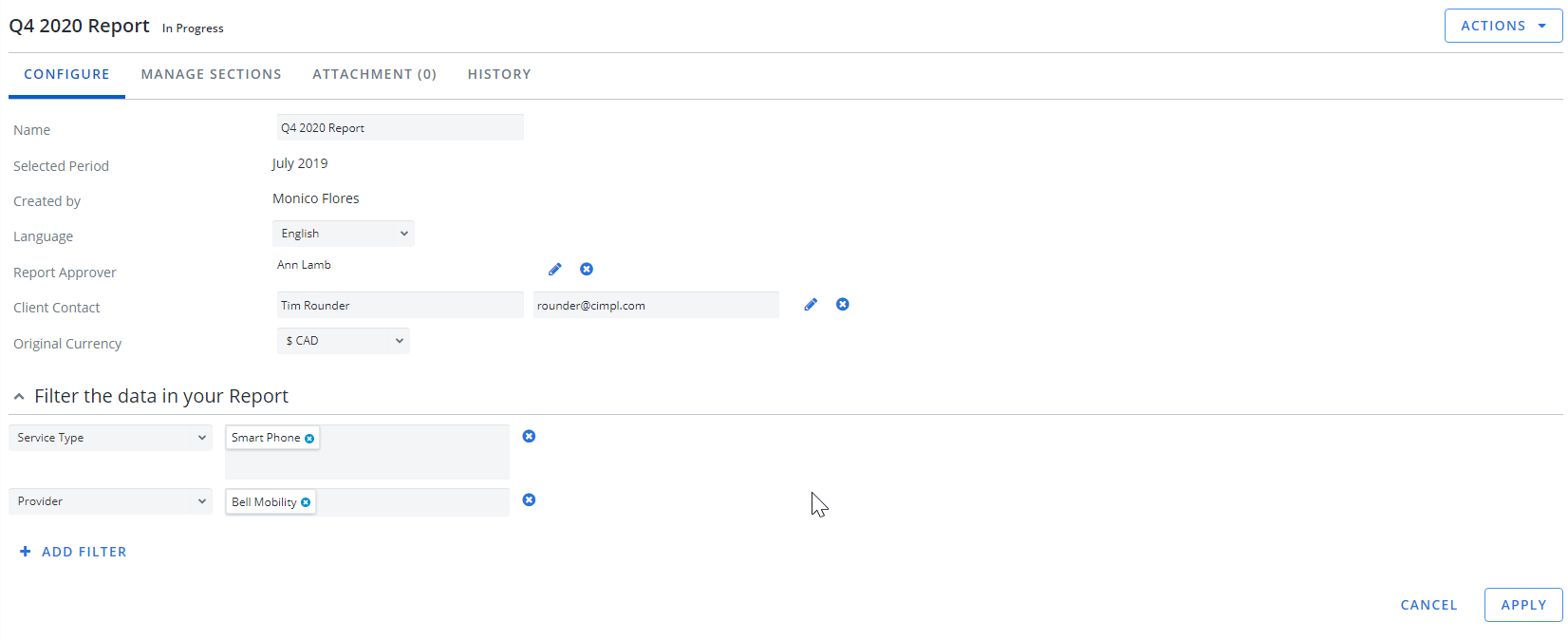Edit the Report Approver with the pencil icon
This screenshot has width=1568, height=640.
pyautogui.click(x=555, y=270)
